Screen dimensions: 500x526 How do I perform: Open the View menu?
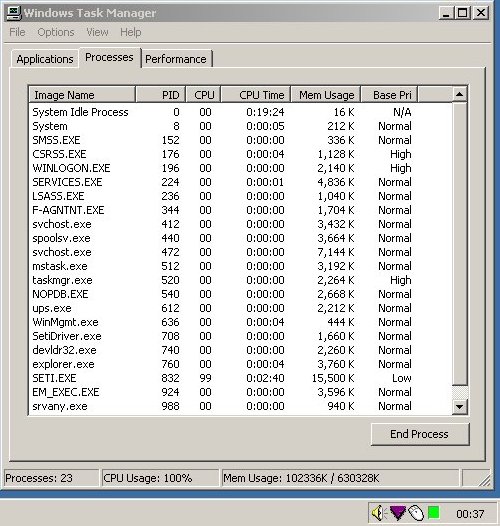[97, 32]
